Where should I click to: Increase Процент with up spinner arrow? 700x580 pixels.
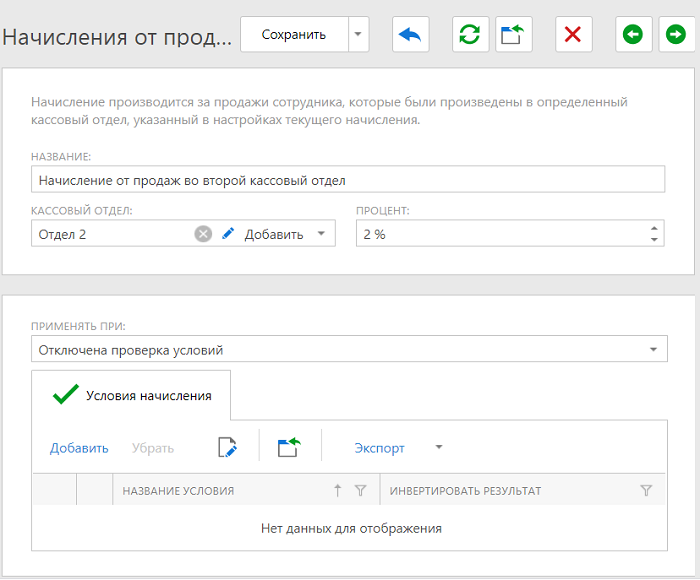[654, 228]
